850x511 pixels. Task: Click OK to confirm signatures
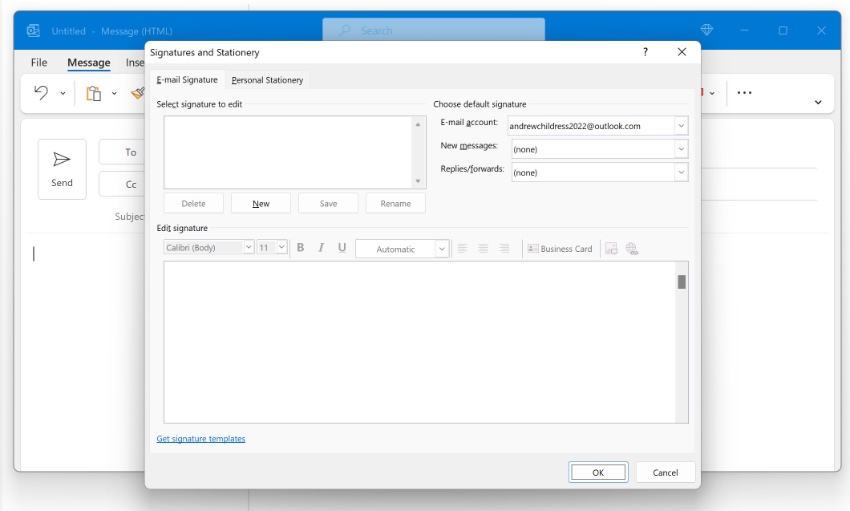[598, 472]
